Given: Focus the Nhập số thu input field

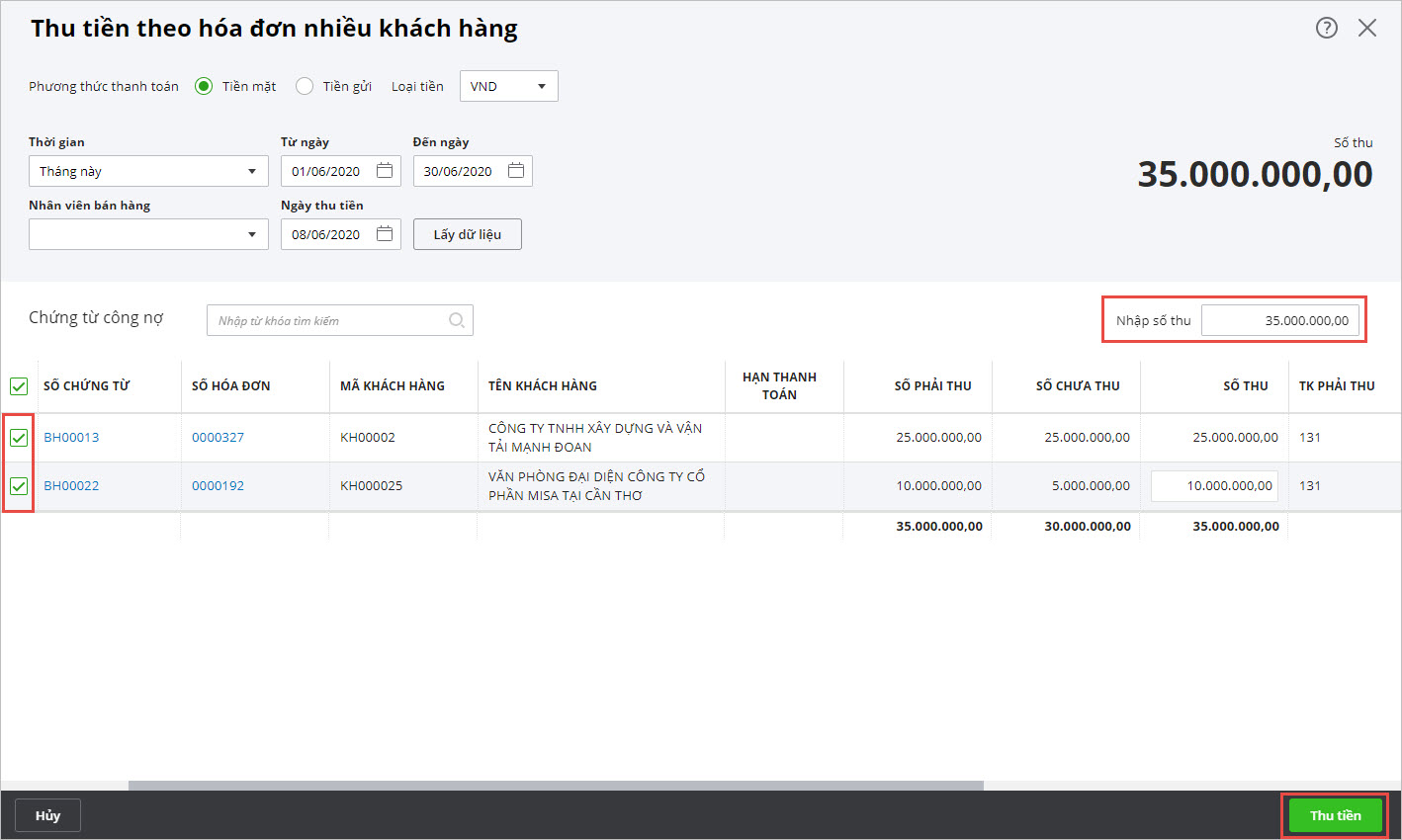Looking at the screenshot, I should (x=1280, y=320).
